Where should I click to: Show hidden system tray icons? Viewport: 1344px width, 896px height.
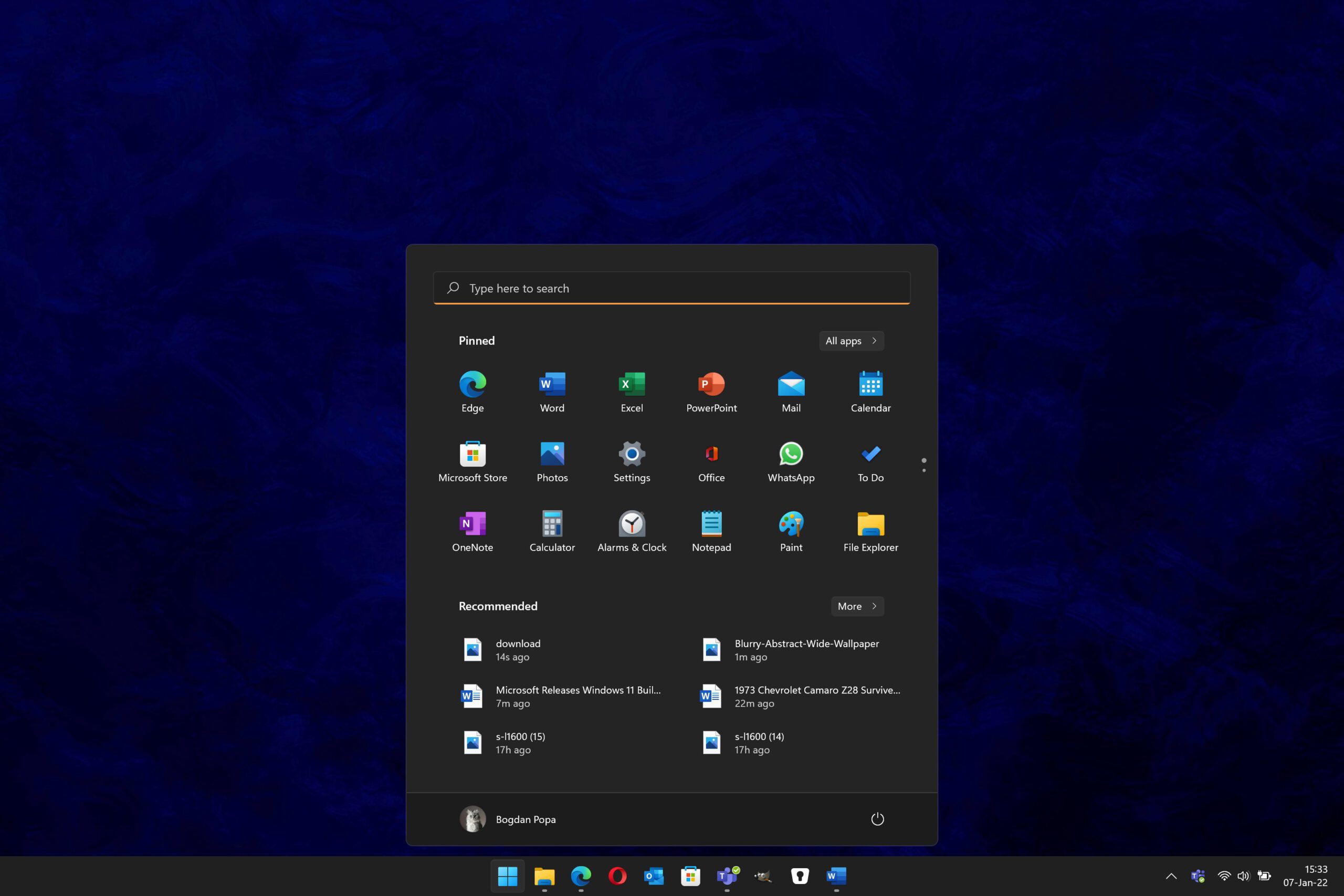pyautogui.click(x=1171, y=876)
